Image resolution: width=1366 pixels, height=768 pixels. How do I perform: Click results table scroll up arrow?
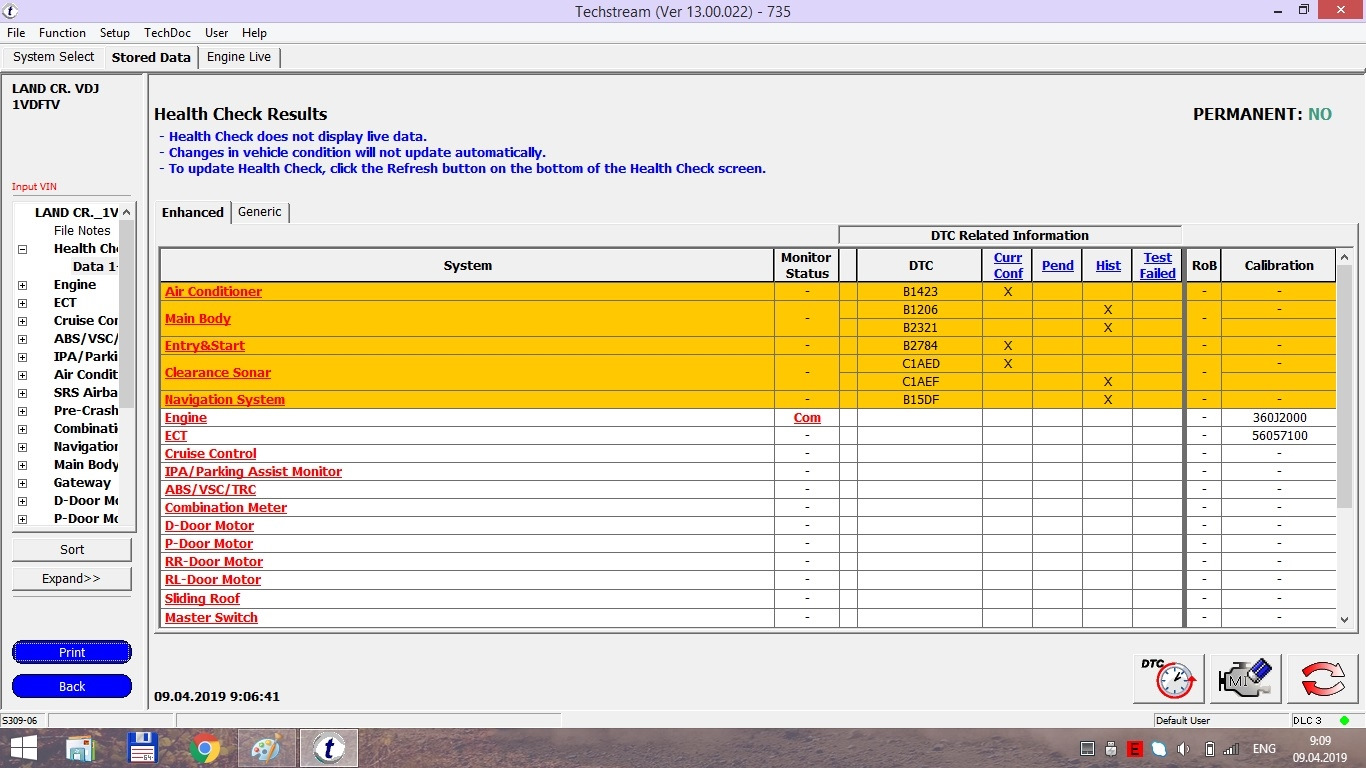(1345, 257)
